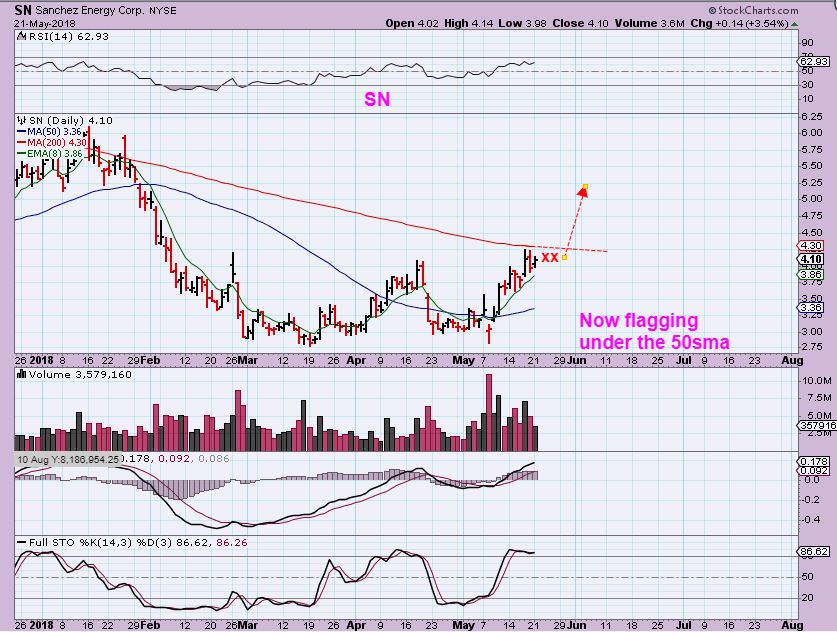The height and width of the screenshot is (632, 837).
Task: Click the 7.5M level on volume axis
Action: coord(819,398)
